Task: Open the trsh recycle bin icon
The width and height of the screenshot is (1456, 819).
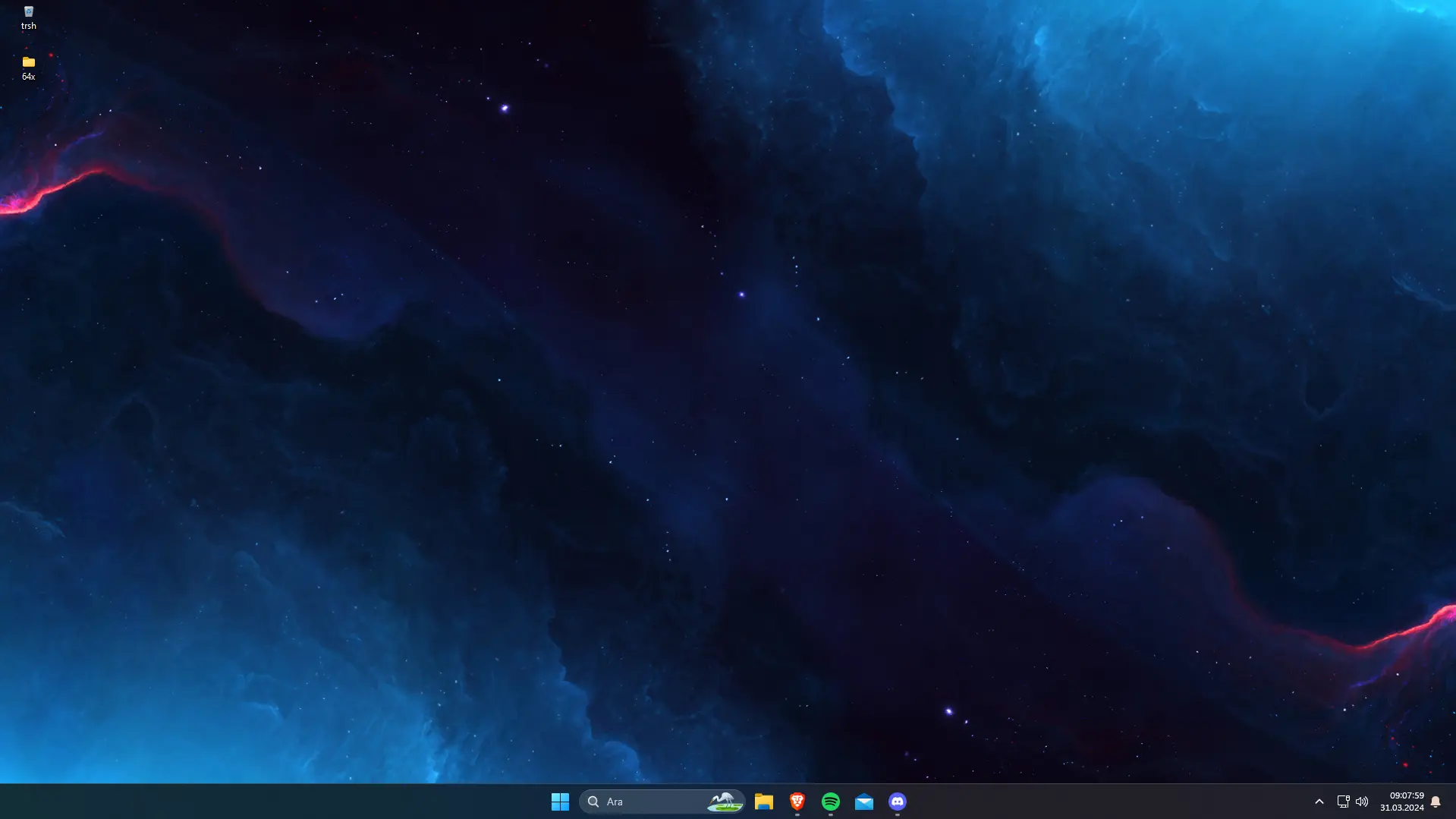Action: pos(28,17)
